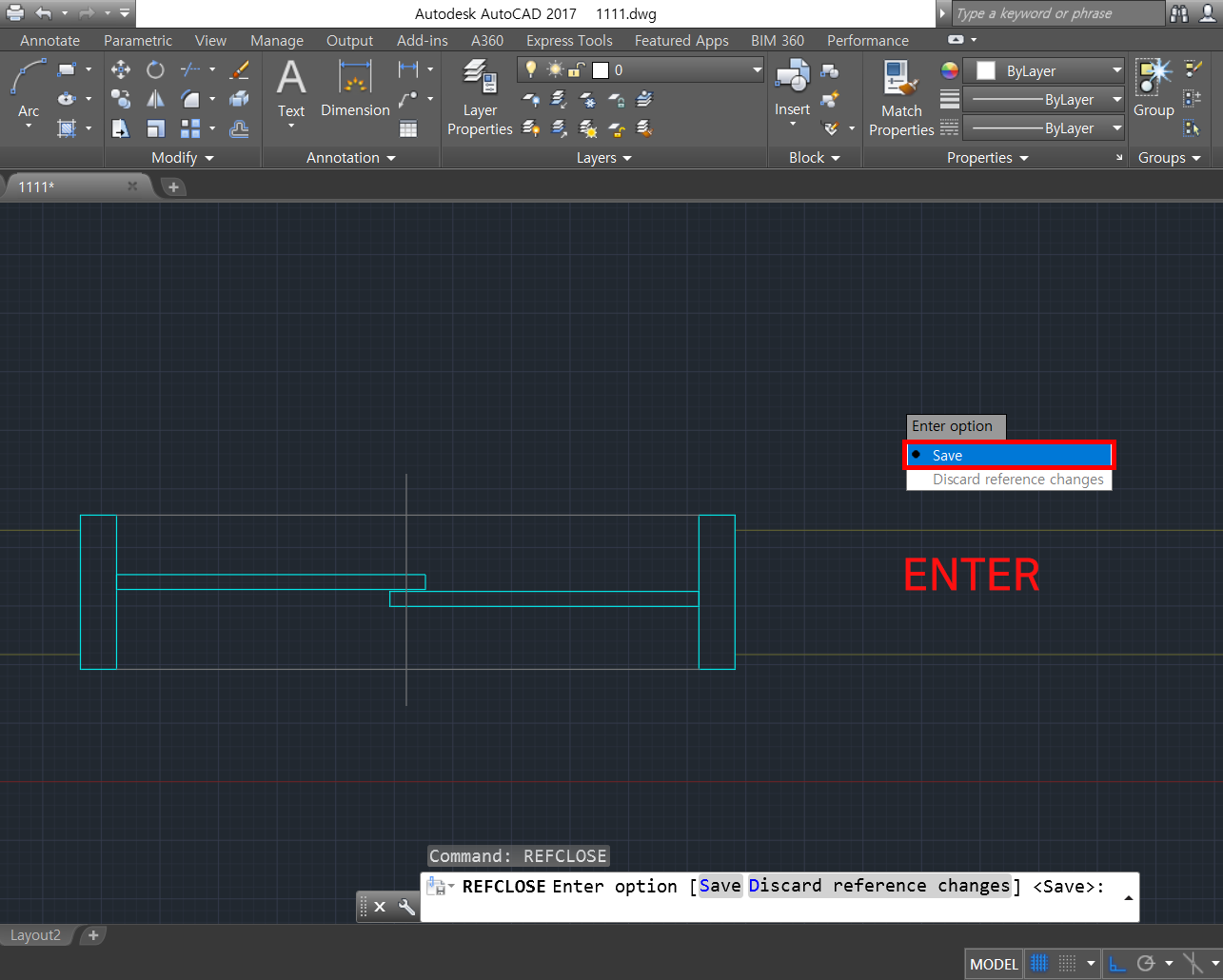The image size is (1223, 980).
Task: Select the Rectangle tool
Action: point(67,69)
